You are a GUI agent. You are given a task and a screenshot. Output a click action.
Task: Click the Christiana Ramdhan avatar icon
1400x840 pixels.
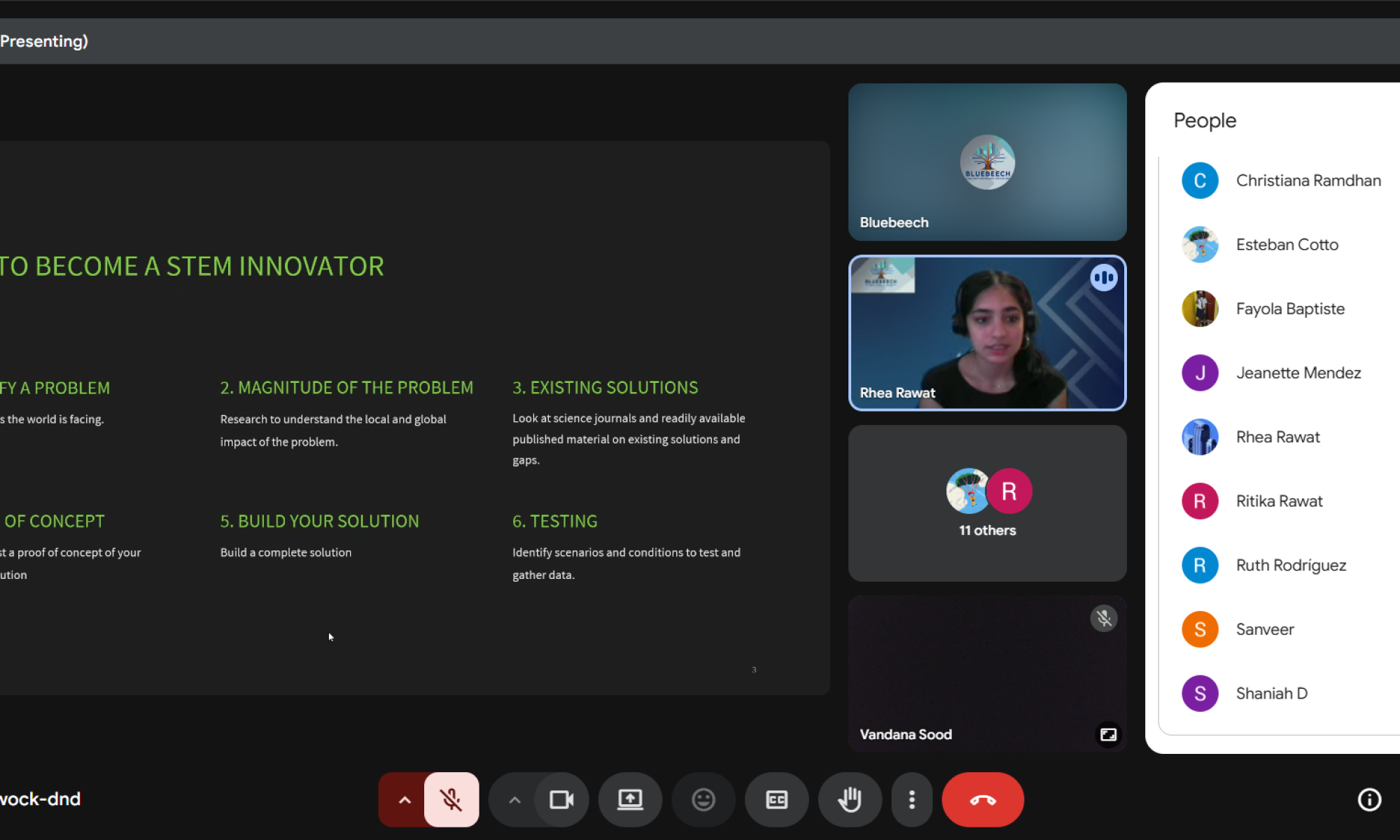pyautogui.click(x=1200, y=181)
